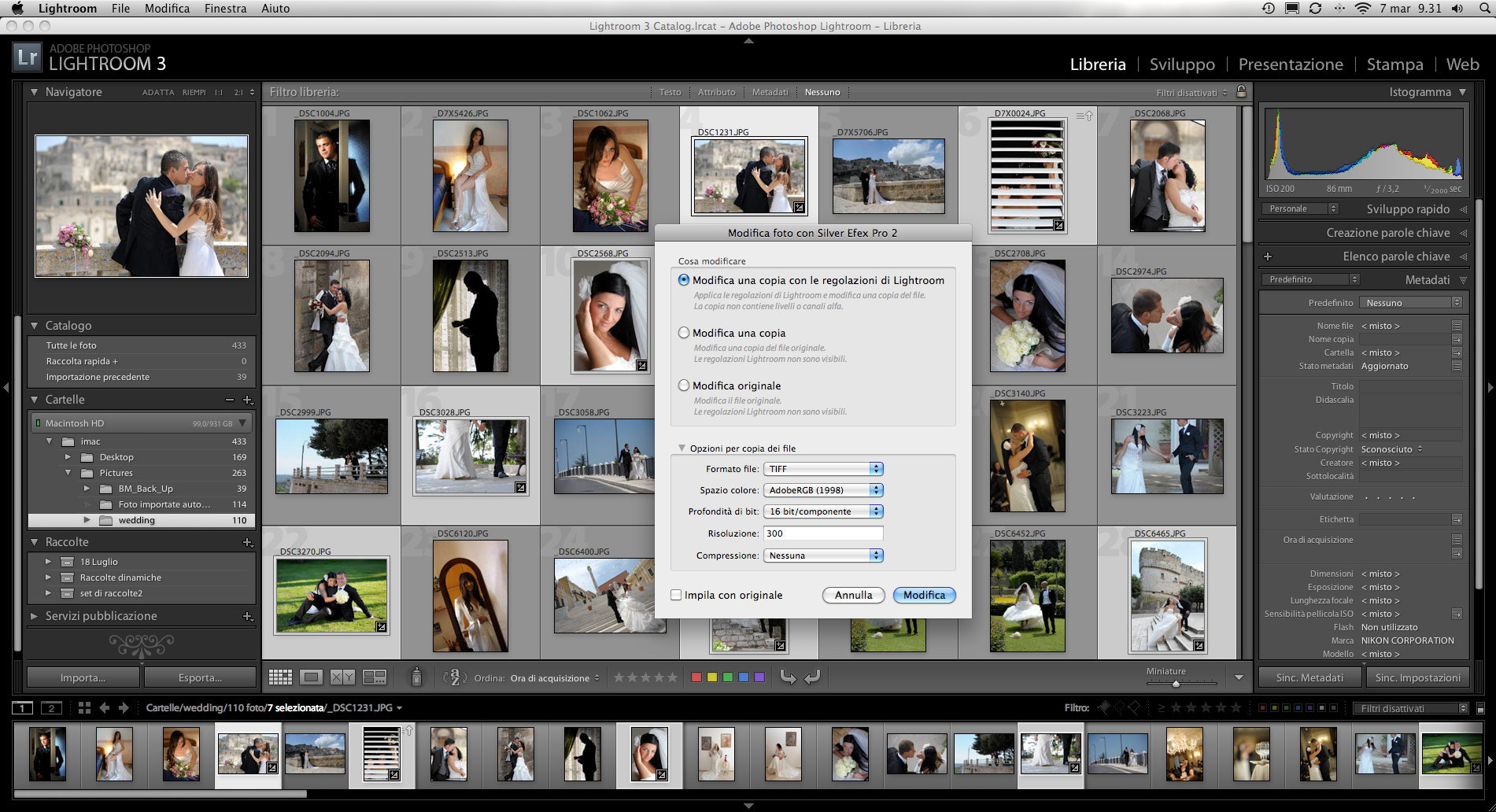
Task: Select _DSC3270.JPG thumbnail in grid
Action: (331, 596)
